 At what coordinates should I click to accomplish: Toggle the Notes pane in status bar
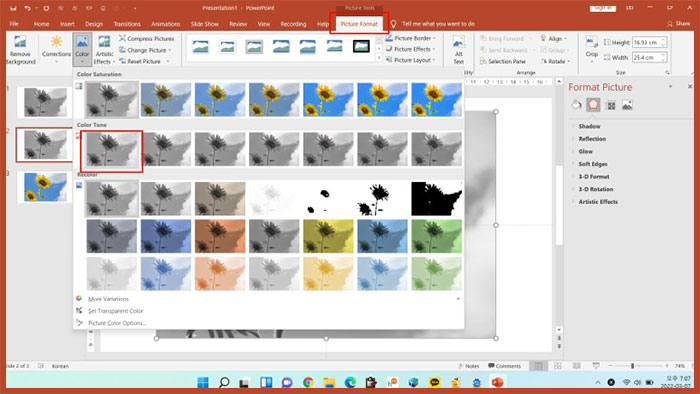[468, 366]
